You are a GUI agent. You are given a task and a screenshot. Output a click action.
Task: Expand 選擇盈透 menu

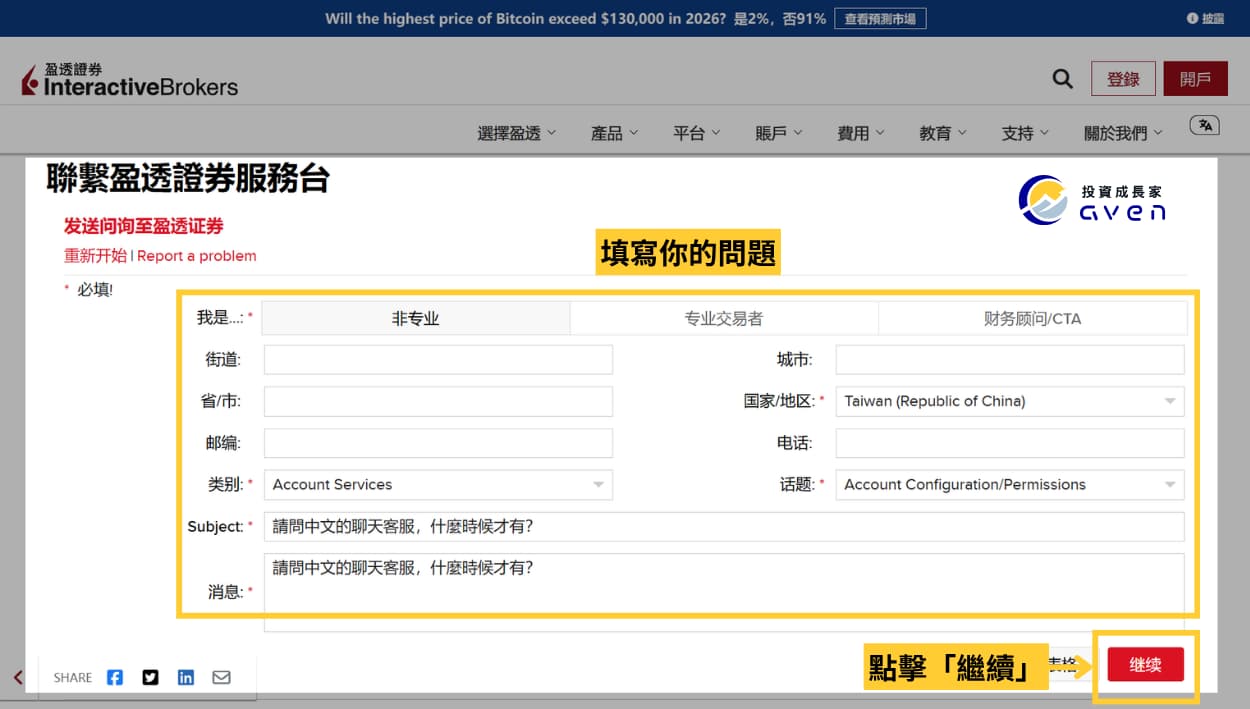517,133
